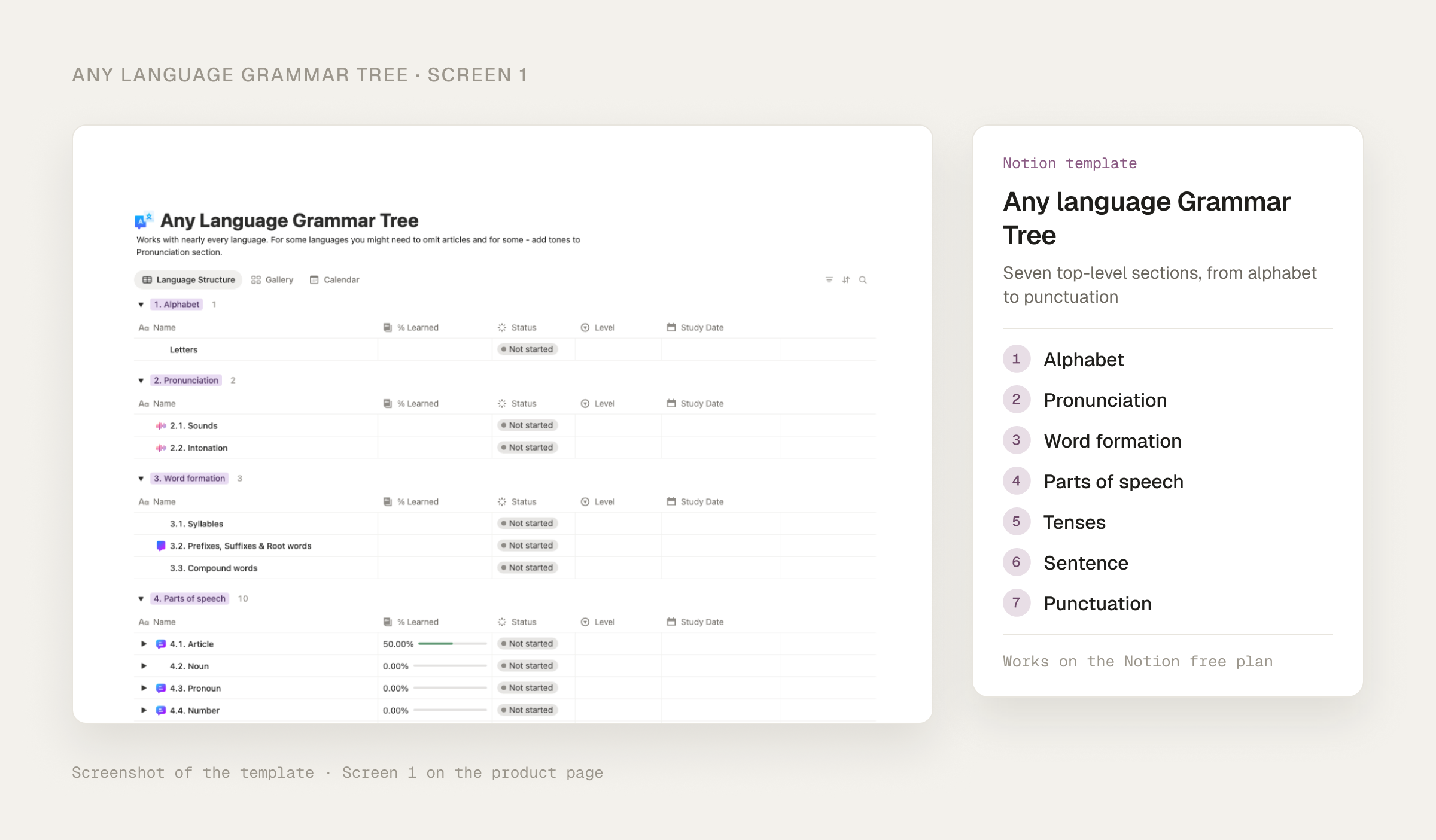The image size is (1436, 840).
Task: Expand the 4.1. Article sub-items
Action: tap(144, 644)
